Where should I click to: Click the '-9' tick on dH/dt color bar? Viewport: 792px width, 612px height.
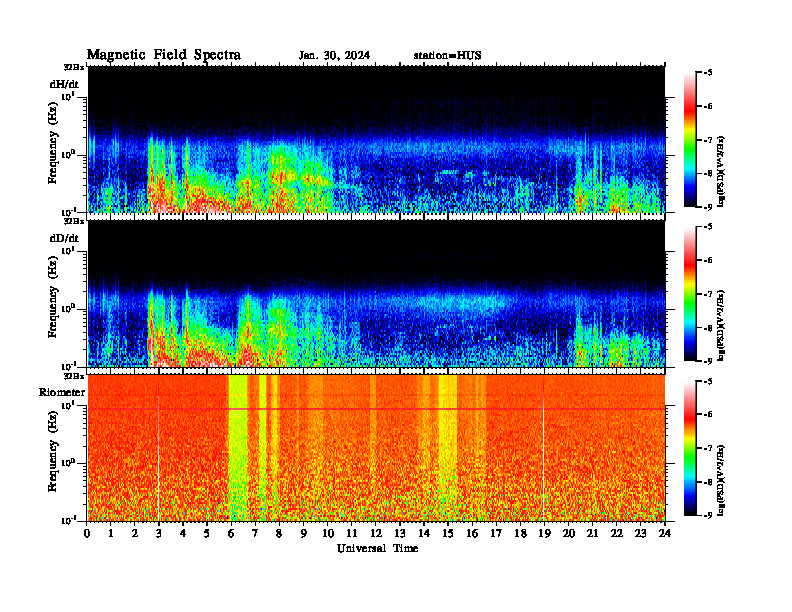(707, 207)
